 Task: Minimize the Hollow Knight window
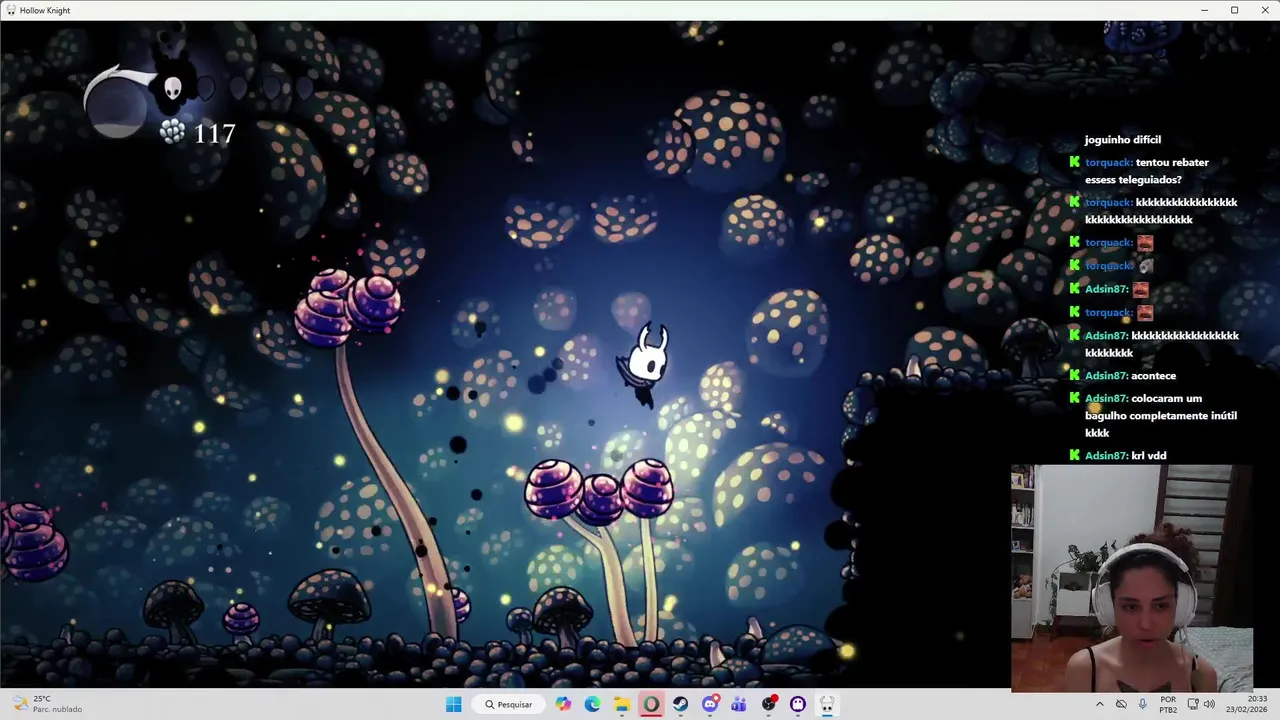[1204, 10]
